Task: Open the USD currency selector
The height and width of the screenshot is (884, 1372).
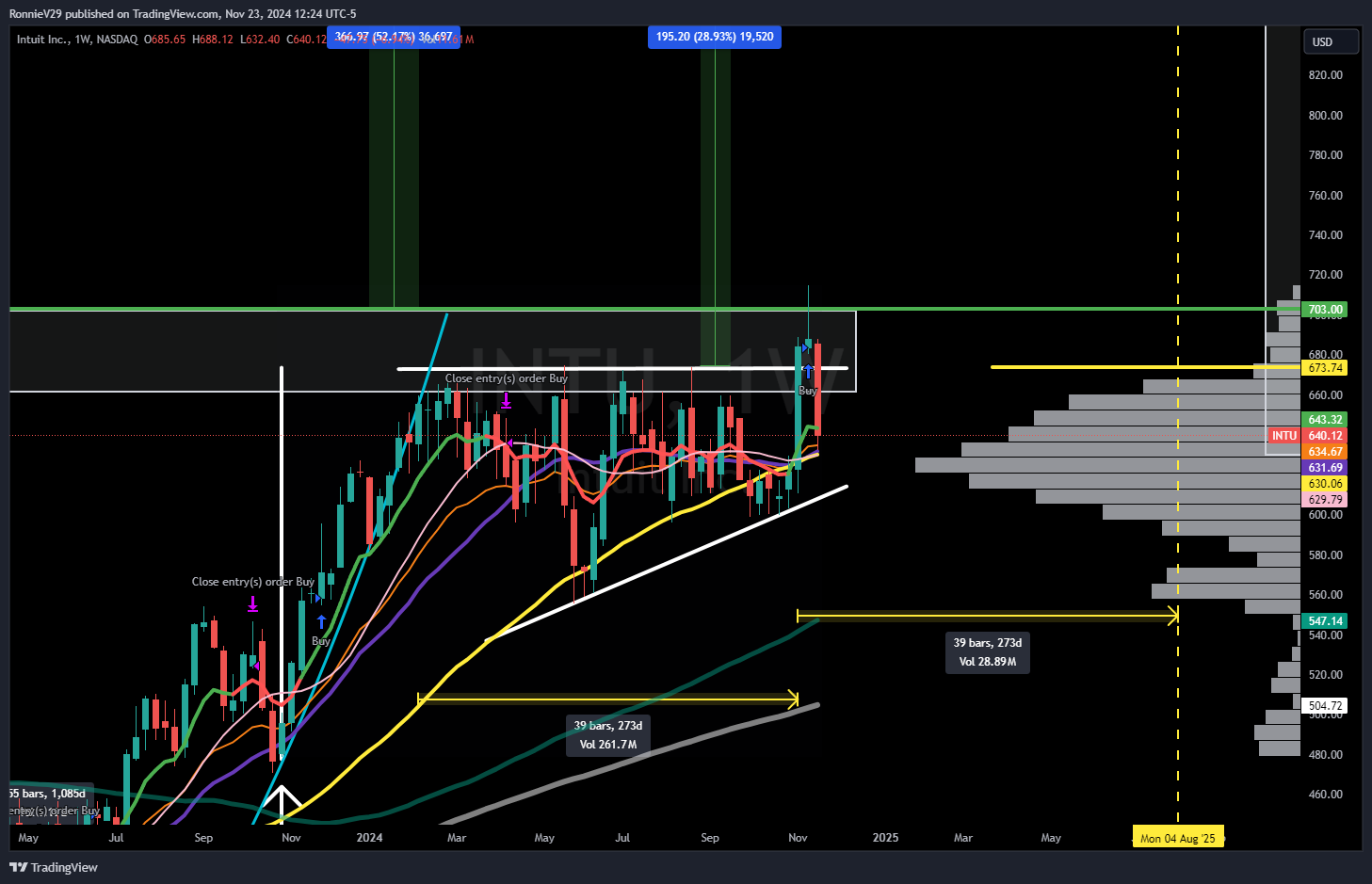Action: [x=1332, y=41]
